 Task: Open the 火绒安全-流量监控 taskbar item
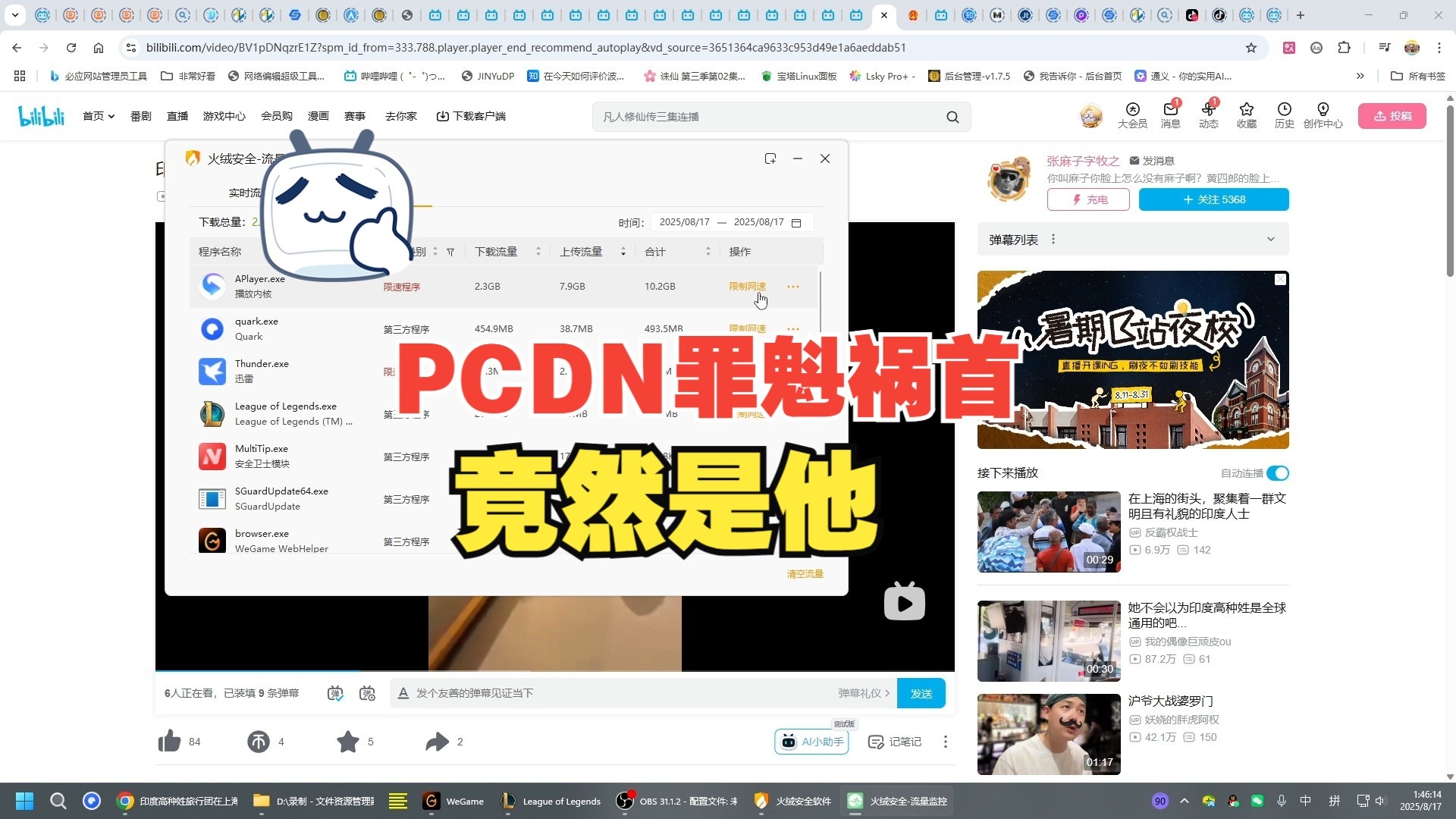(x=899, y=801)
